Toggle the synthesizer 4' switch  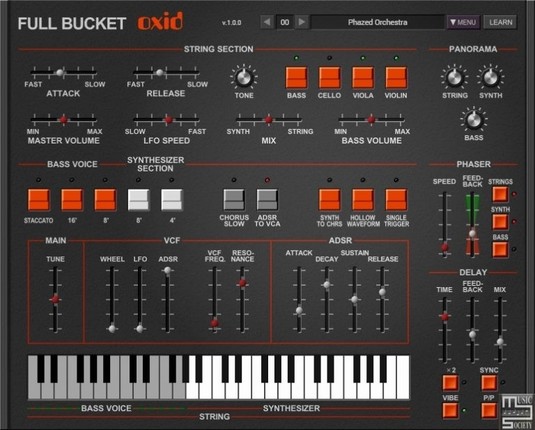click(x=172, y=199)
